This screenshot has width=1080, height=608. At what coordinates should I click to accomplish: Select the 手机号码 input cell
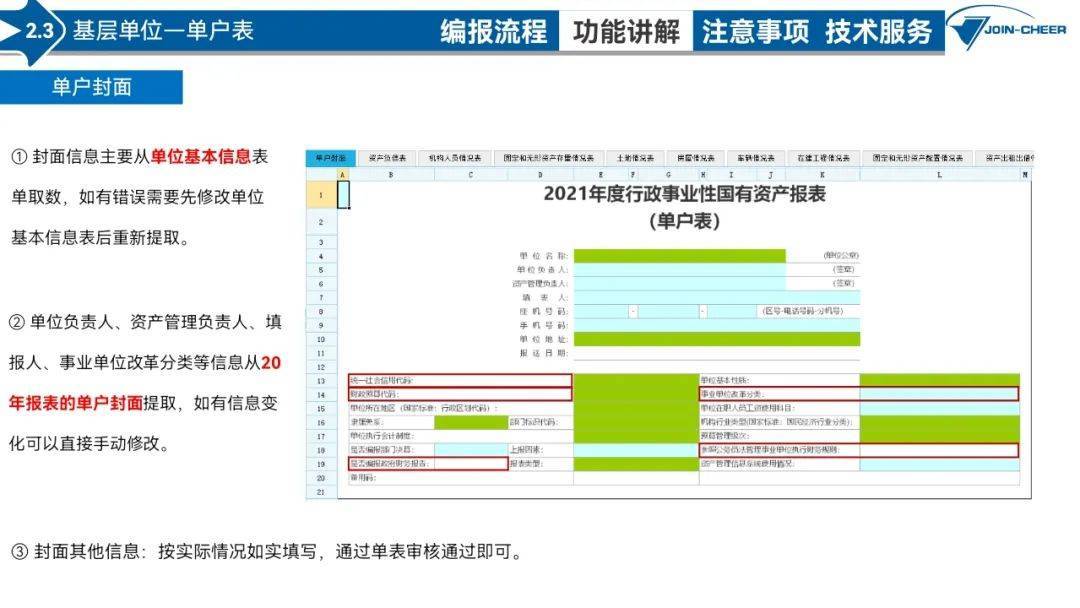714,325
